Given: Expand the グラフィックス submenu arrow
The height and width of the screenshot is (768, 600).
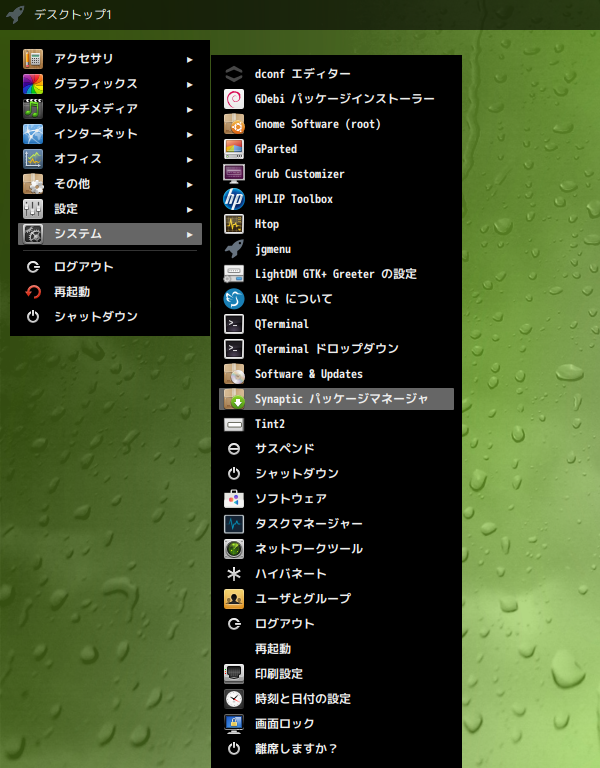Looking at the screenshot, I should (190, 85).
